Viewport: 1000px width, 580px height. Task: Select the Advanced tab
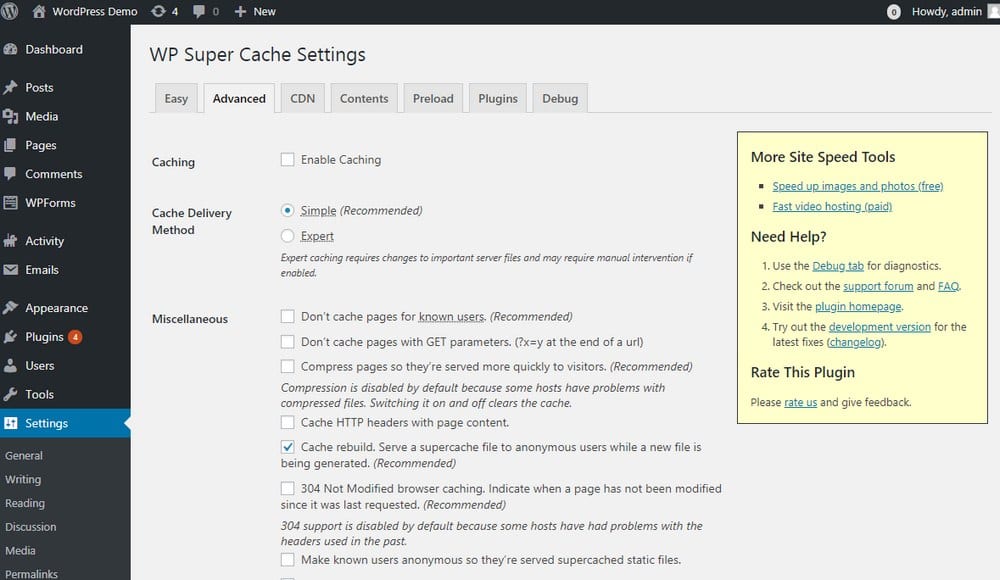tap(239, 98)
